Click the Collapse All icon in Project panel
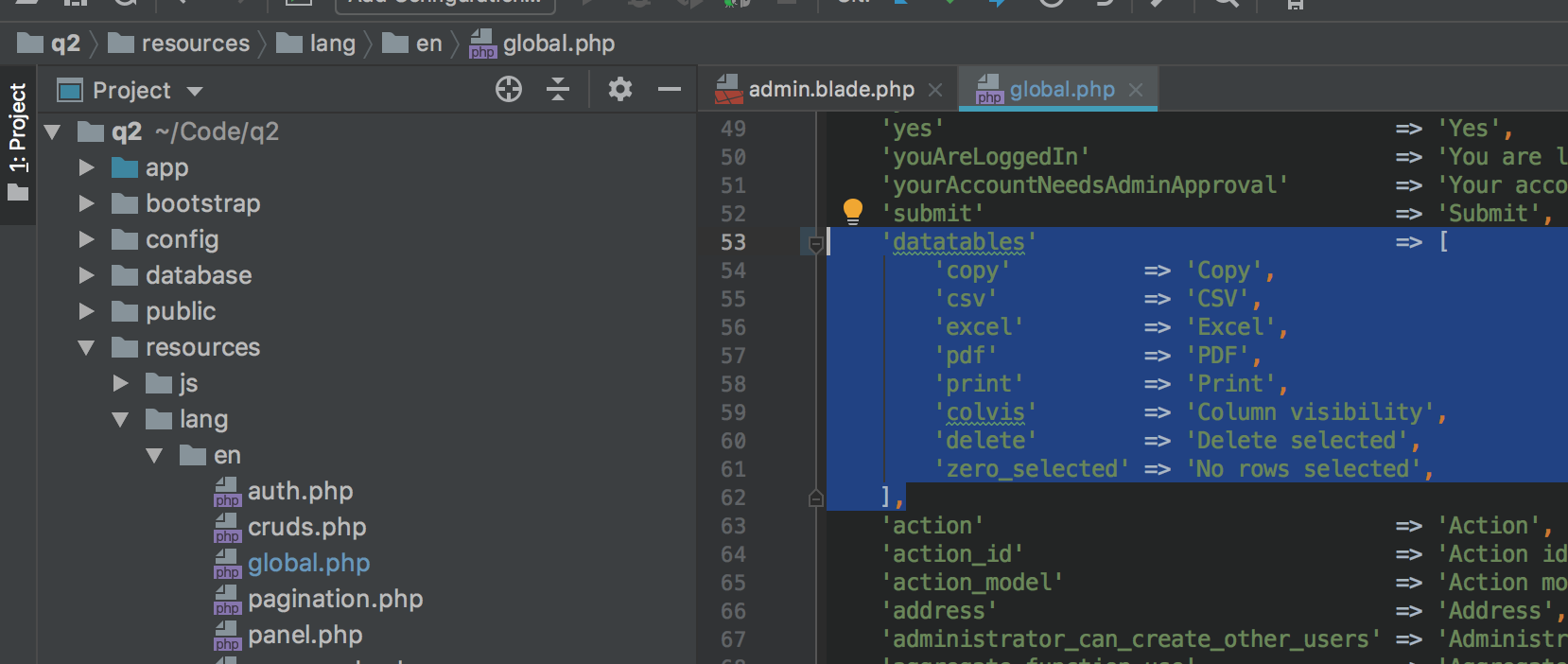 [x=558, y=90]
